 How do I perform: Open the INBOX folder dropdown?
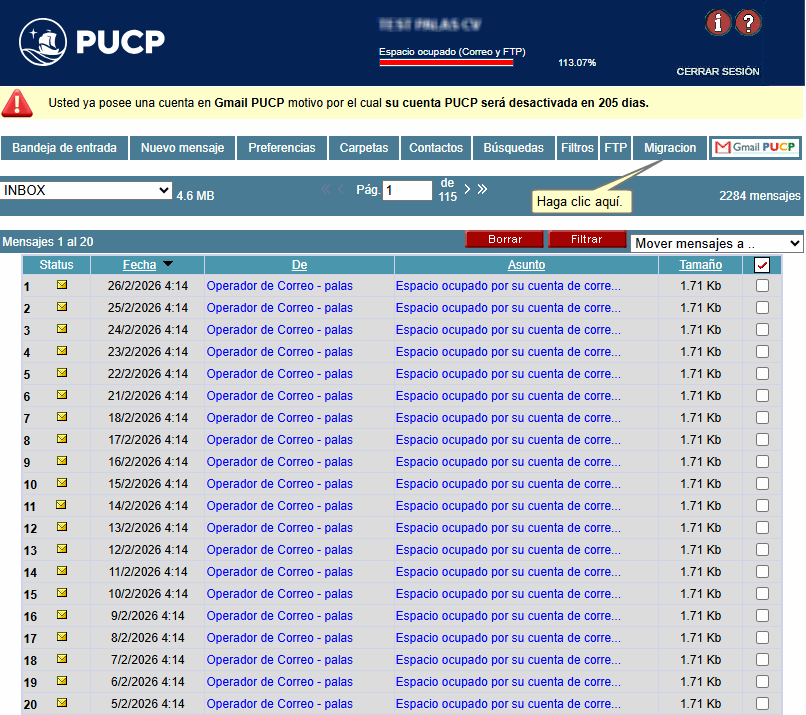87,190
